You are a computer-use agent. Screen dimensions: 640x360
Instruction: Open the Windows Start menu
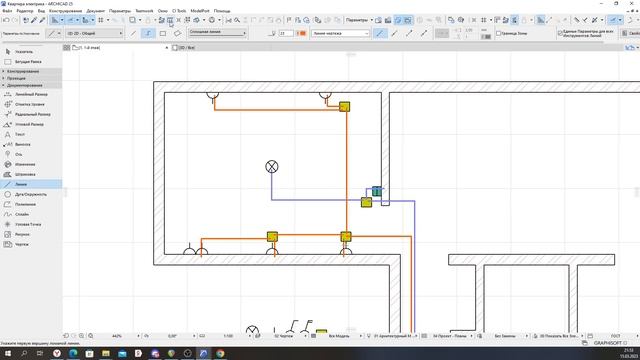8,353
